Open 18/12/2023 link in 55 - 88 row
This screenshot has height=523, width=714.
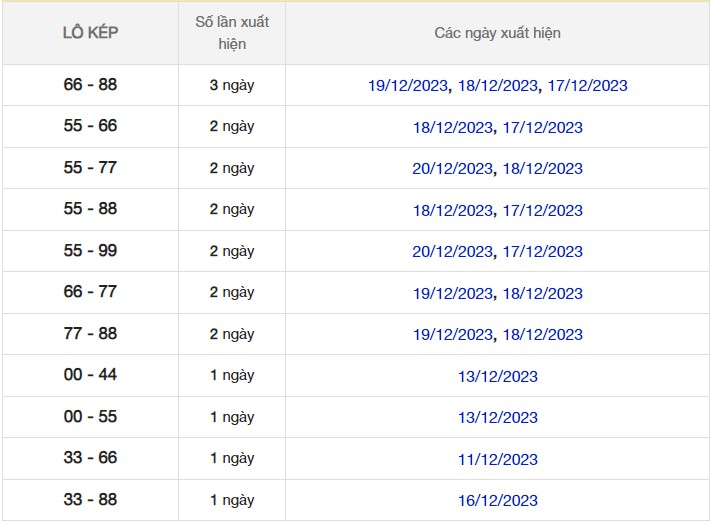(452, 211)
